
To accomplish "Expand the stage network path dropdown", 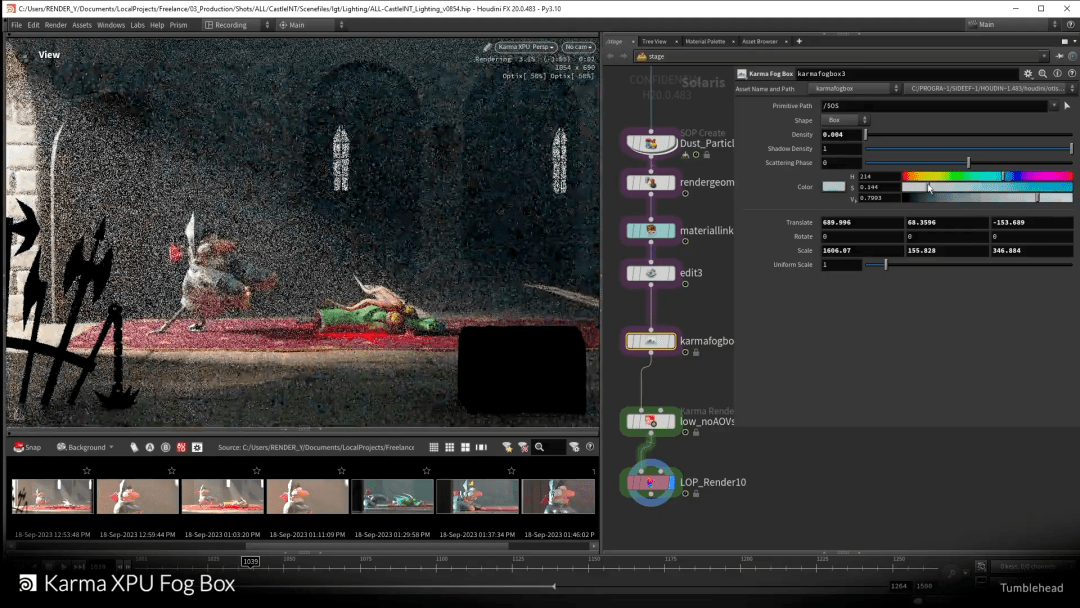I will point(1044,56).
